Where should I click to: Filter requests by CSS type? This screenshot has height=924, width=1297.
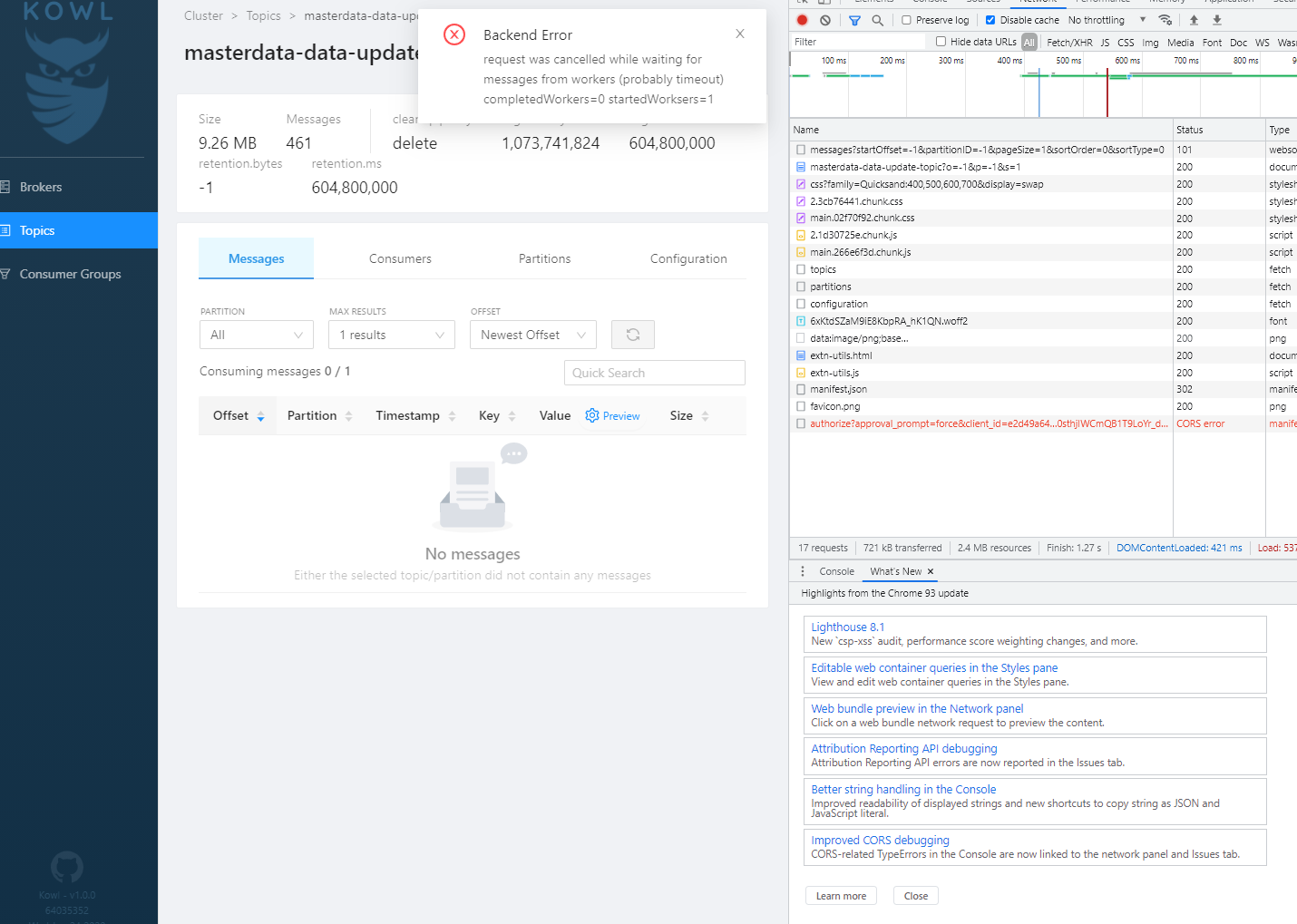1126,43
